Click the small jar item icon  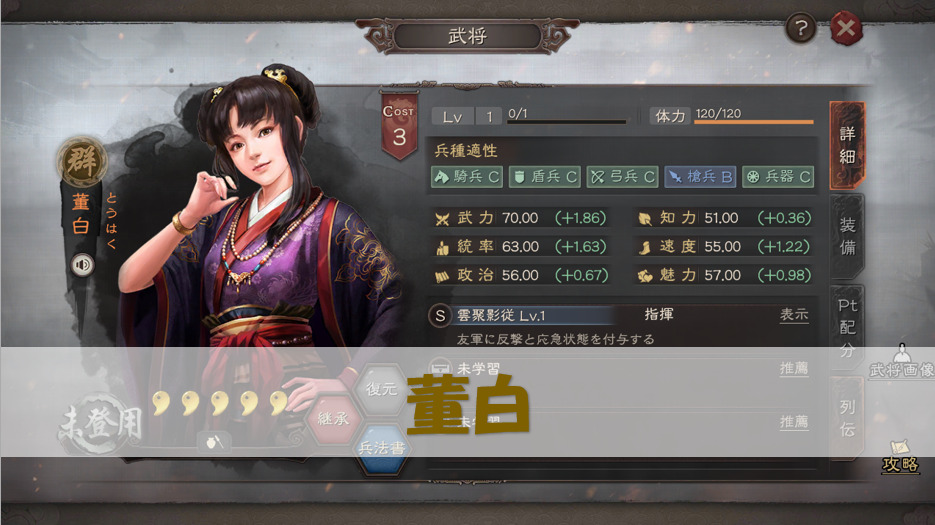coord(214,441)
